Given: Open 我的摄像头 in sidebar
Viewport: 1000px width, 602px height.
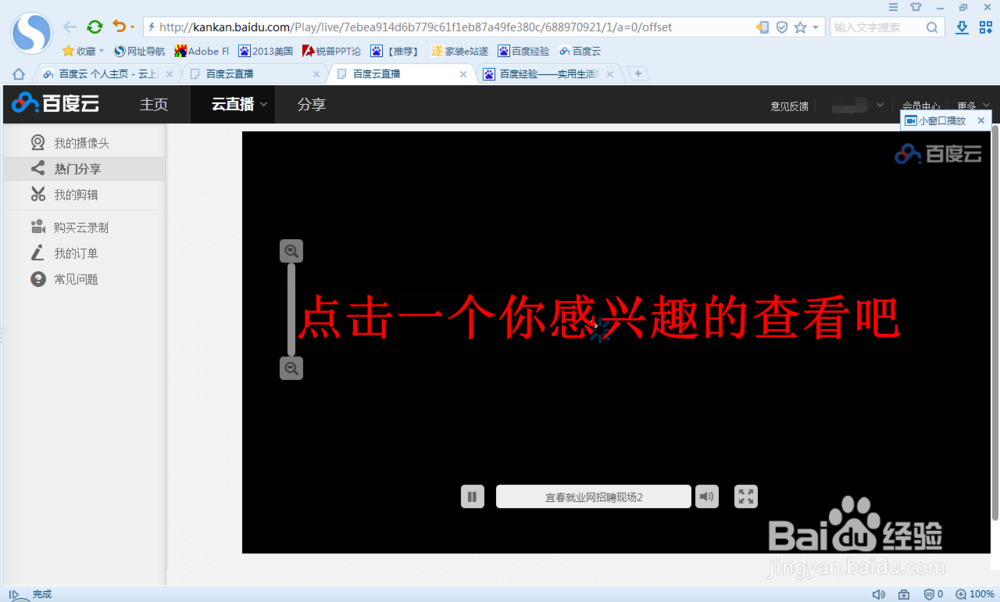Looking at the screenshot, I should [84, 143].
